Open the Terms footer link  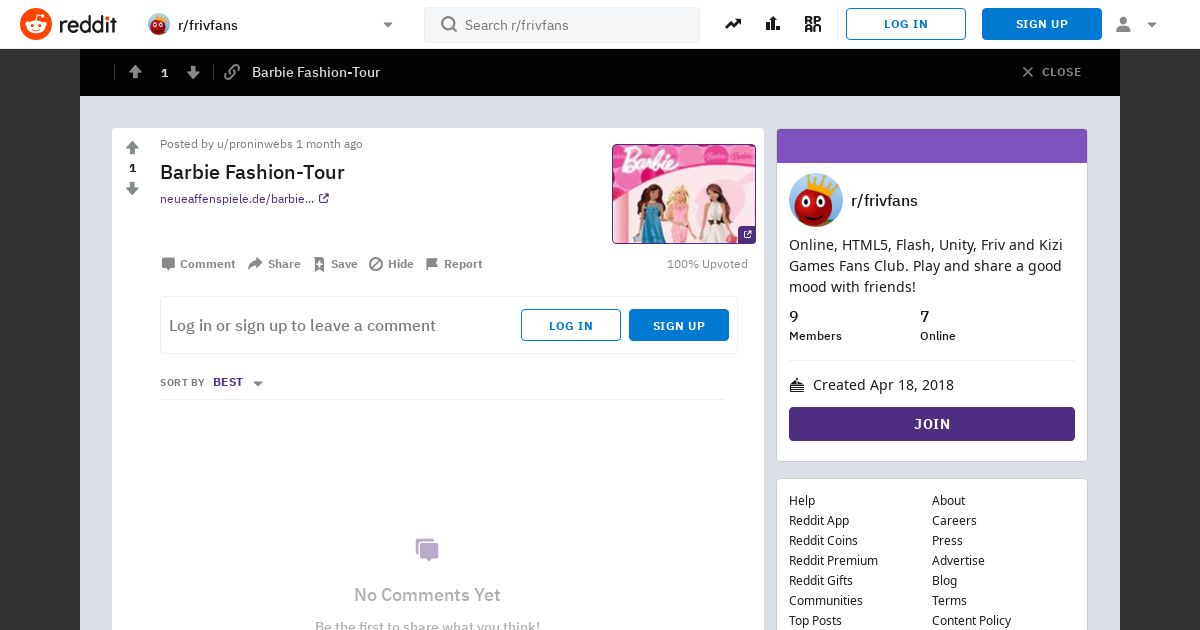click(x=949, y=600)
